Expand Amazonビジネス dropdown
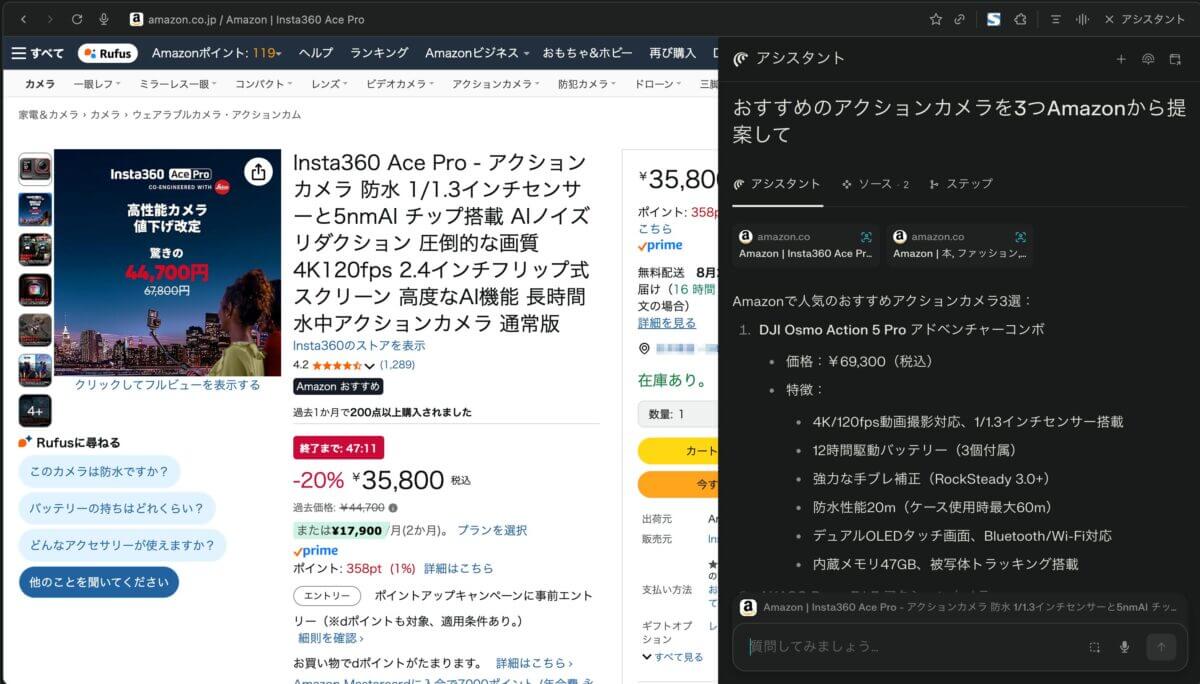The width and height of the screenshot is (1200, 684). point(478,53)
